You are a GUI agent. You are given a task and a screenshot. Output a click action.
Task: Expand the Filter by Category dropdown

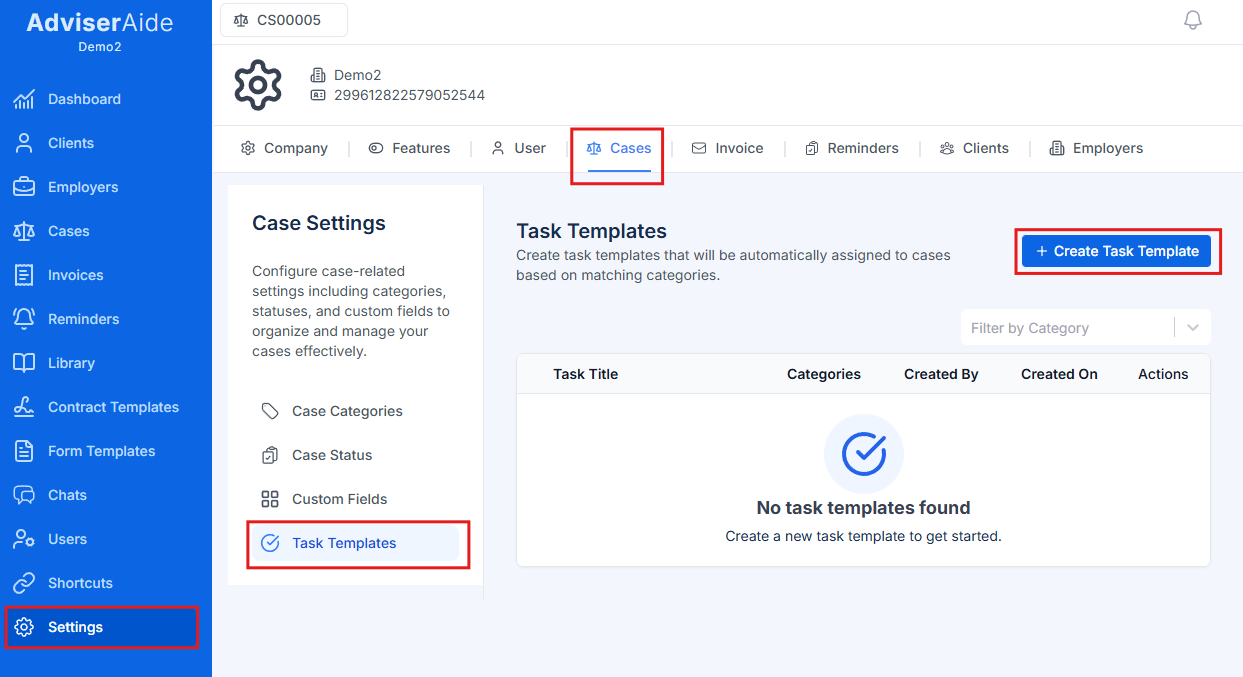pyautogui.click(x=1085, y=327)
